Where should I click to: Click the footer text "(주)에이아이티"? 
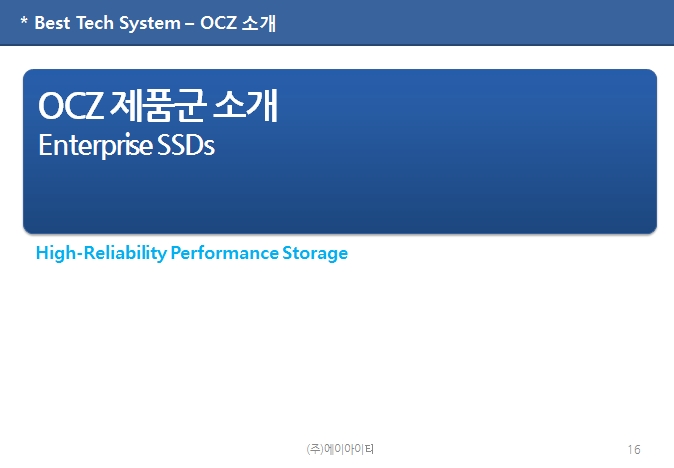pyautogui.click(x=340, y=449)
